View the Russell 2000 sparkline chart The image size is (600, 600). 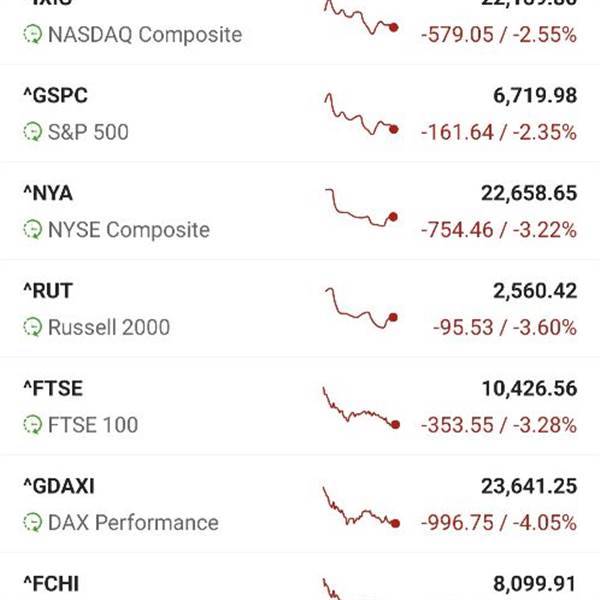(361, 306)
